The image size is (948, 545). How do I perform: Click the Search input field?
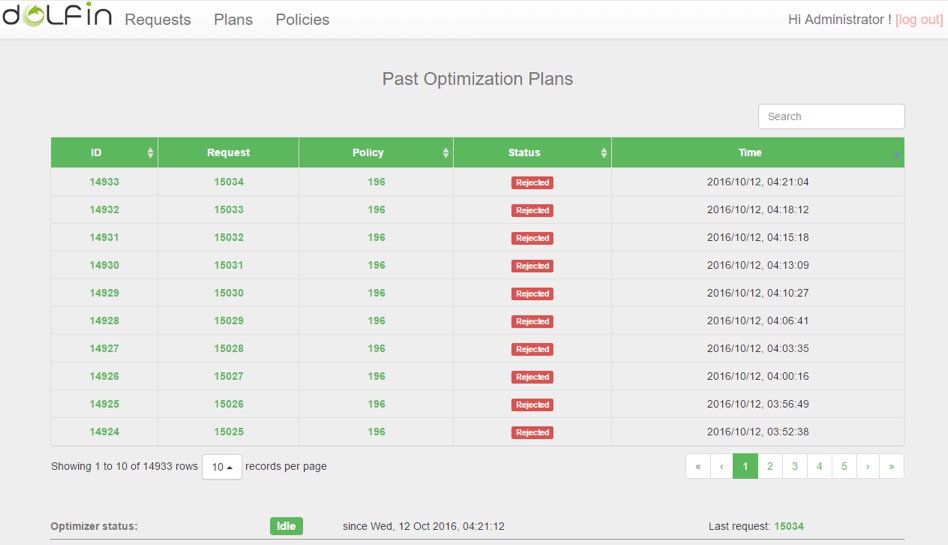831,116
